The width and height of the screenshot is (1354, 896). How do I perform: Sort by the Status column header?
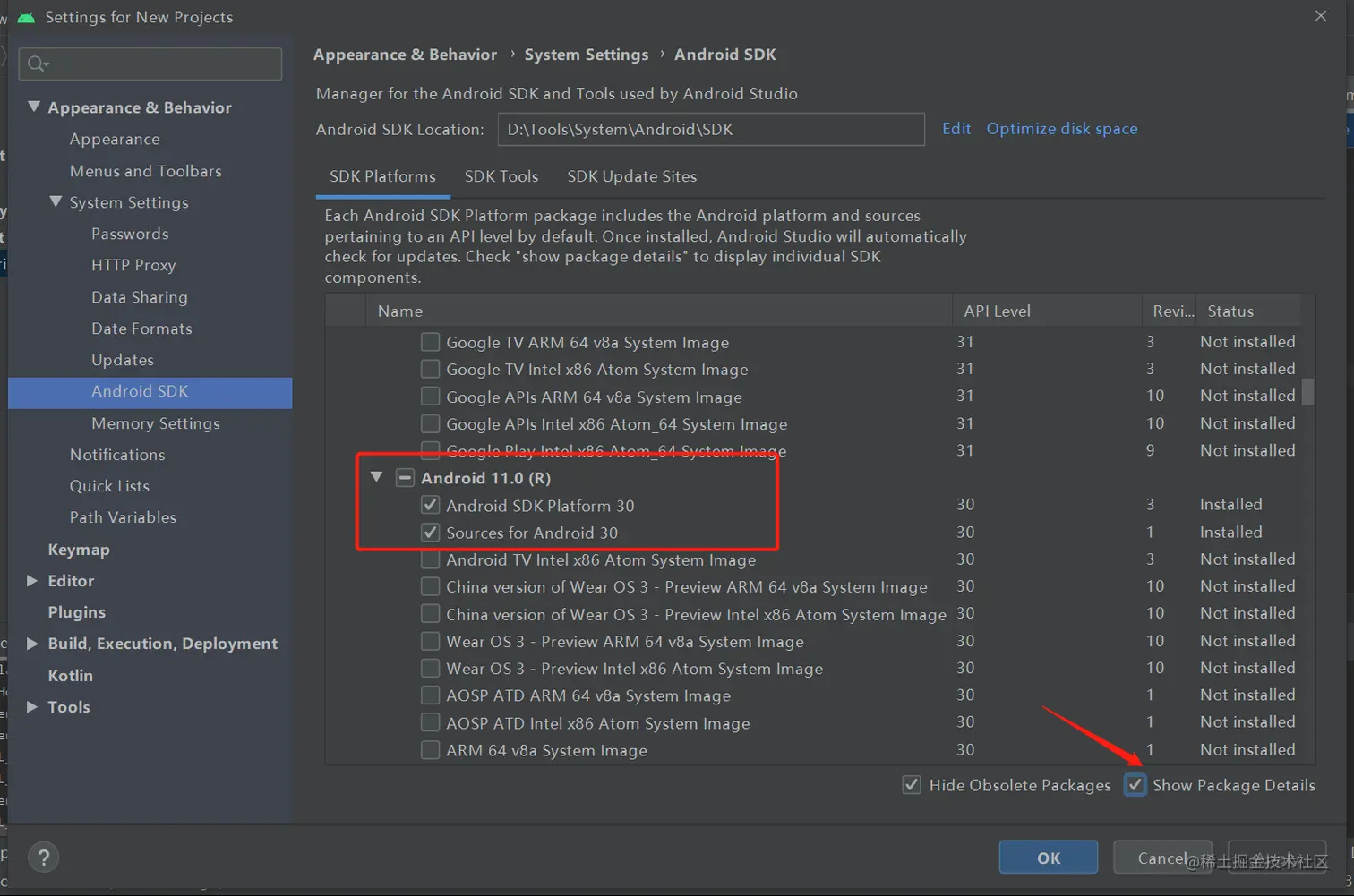coord(1248,311)
